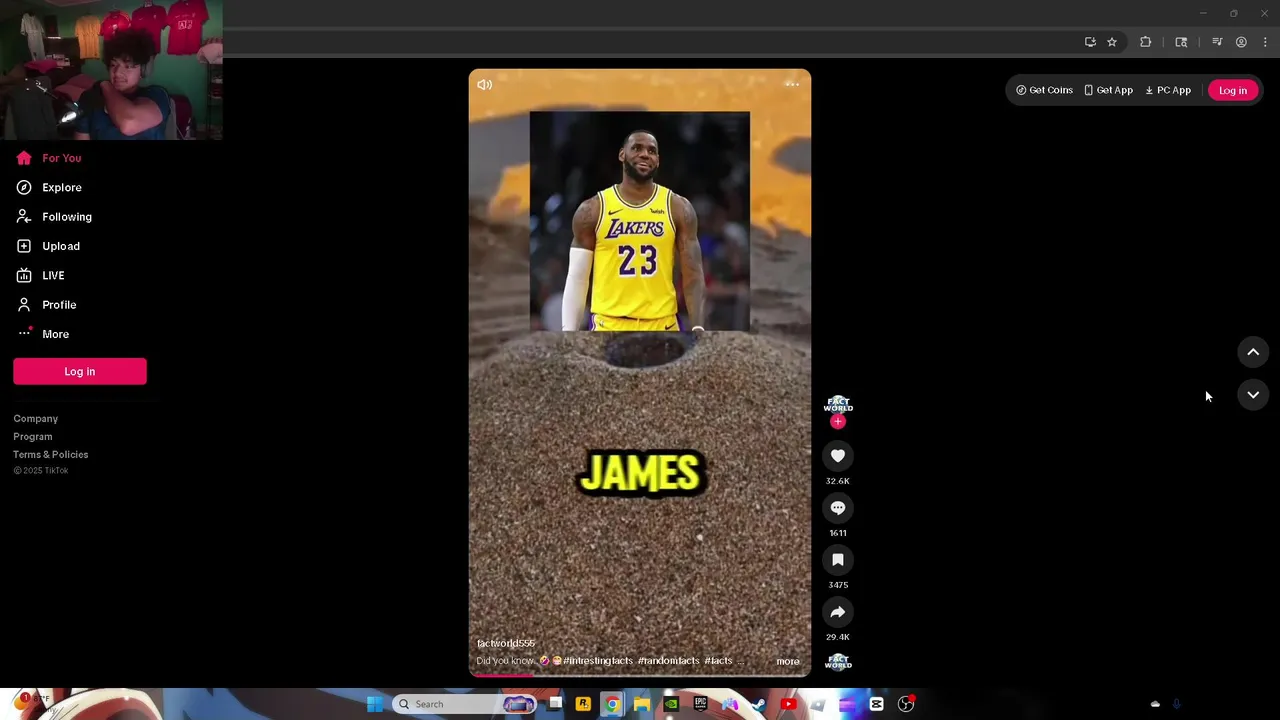
Task: Open the media control music-note icon
Action: (x=1217, y=42)
